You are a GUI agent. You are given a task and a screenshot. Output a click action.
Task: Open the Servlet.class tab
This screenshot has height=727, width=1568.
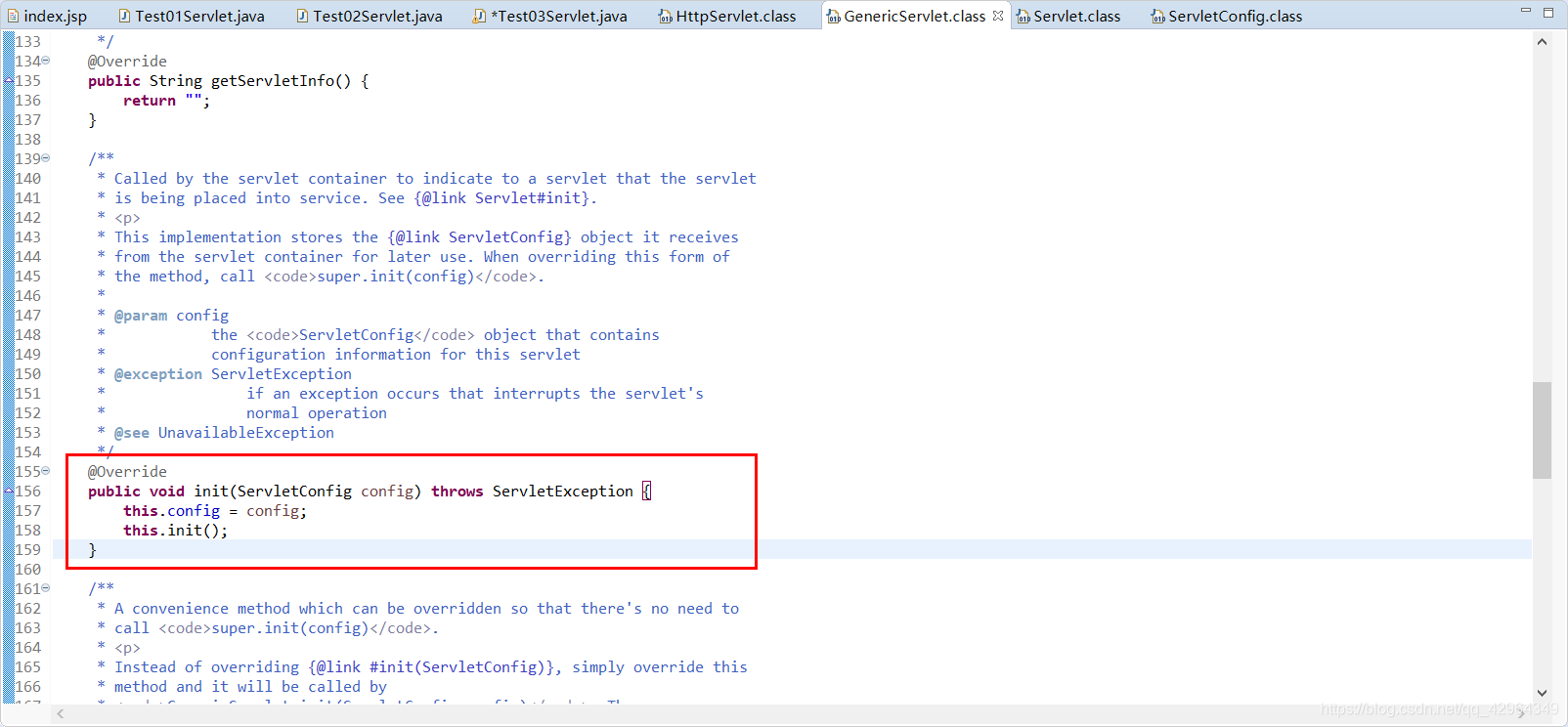pyautogui.click(x=1069, y=16)
